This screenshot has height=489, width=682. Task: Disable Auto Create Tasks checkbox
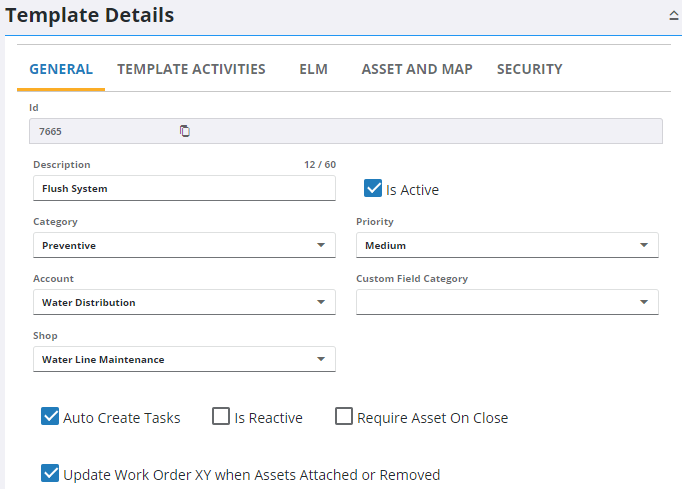[51, 417]
